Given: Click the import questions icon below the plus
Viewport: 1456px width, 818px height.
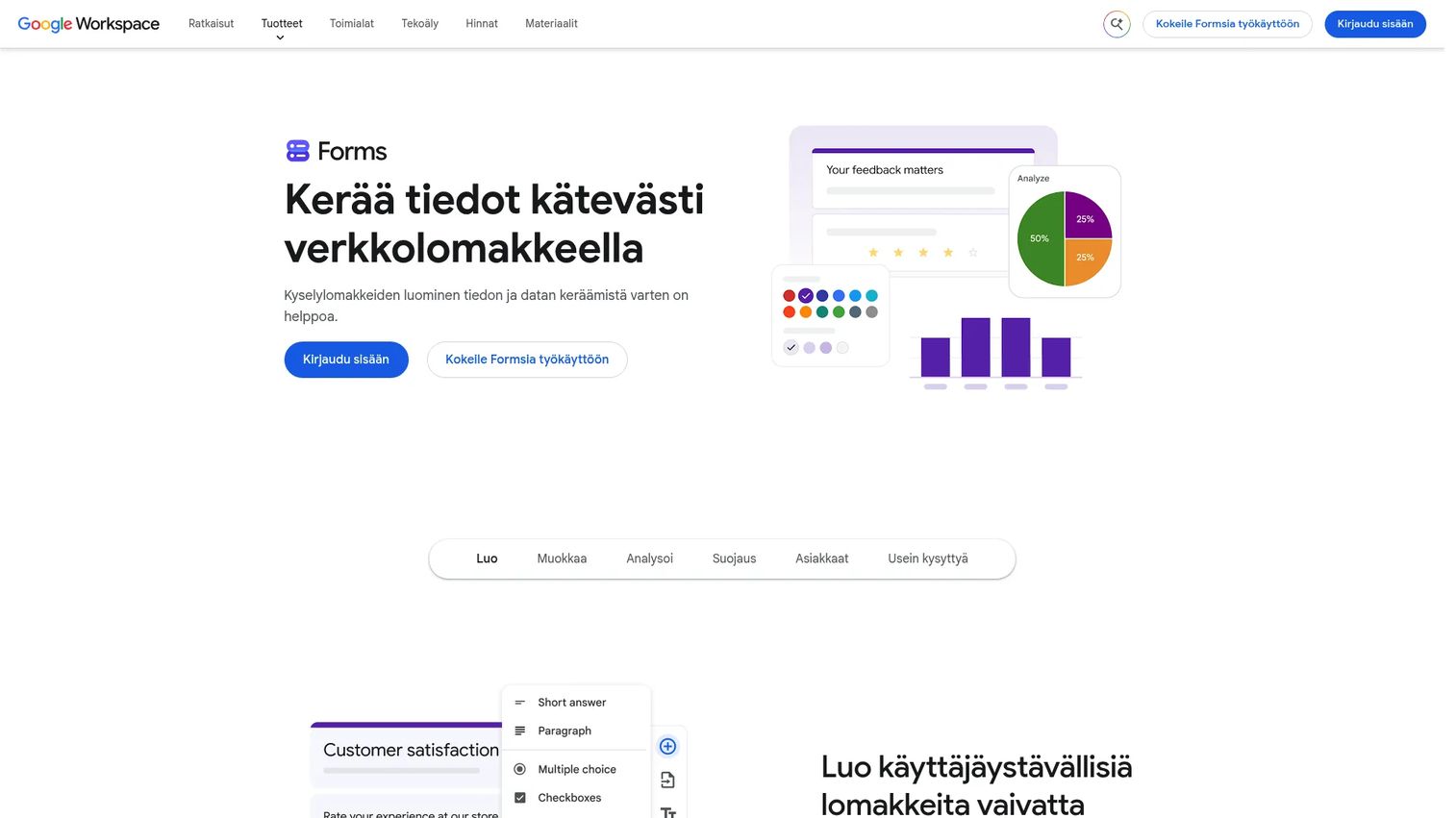Looking at the screenshot, I should point(667,781).
